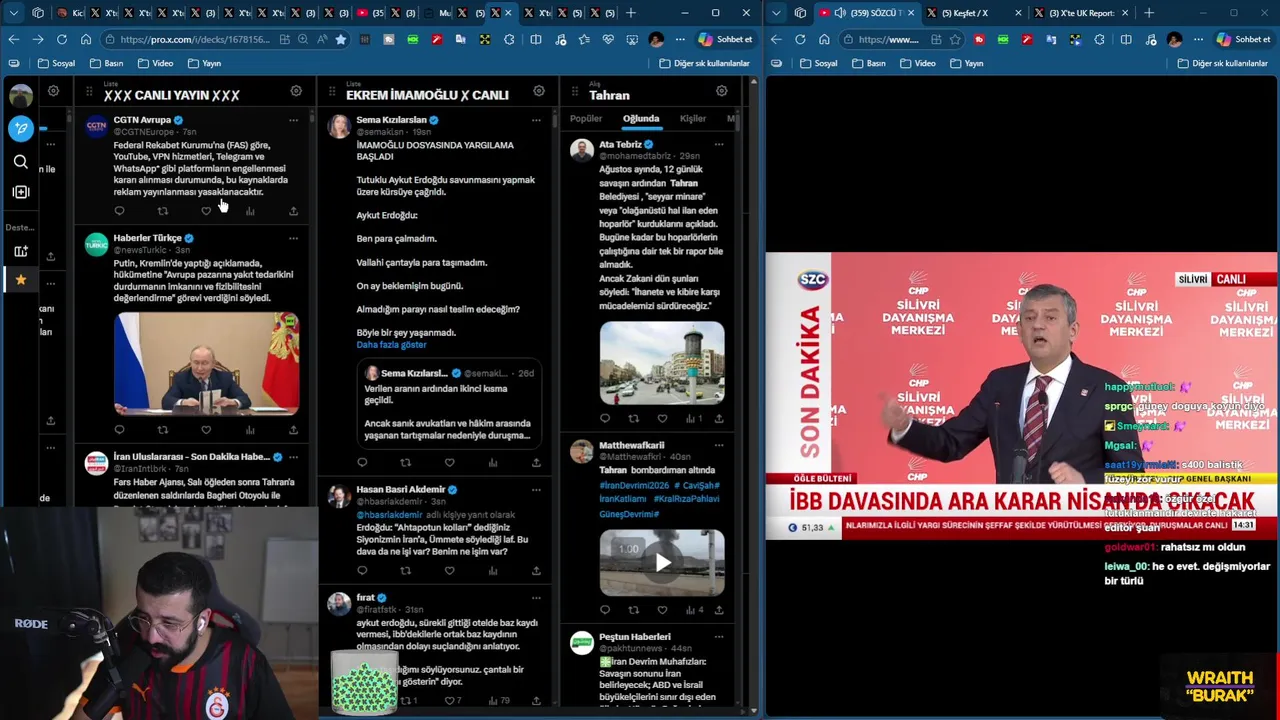Open Putin image in Haberler Türkçe post
The width and height of the screenshot is (1280, 720).
click(206, 364)
